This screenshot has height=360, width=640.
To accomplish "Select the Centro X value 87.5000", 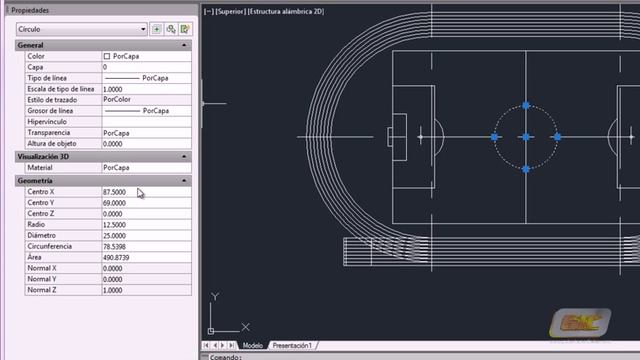I will [146, 192].
